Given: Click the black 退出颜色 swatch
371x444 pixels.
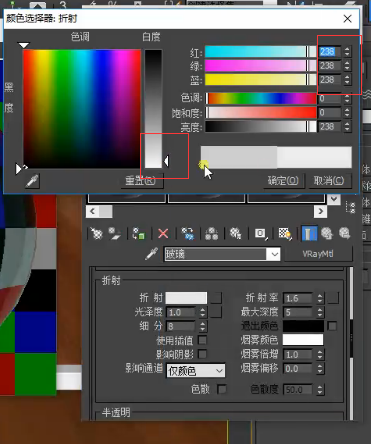Looking at the screenshot, I should click(303, 326).
